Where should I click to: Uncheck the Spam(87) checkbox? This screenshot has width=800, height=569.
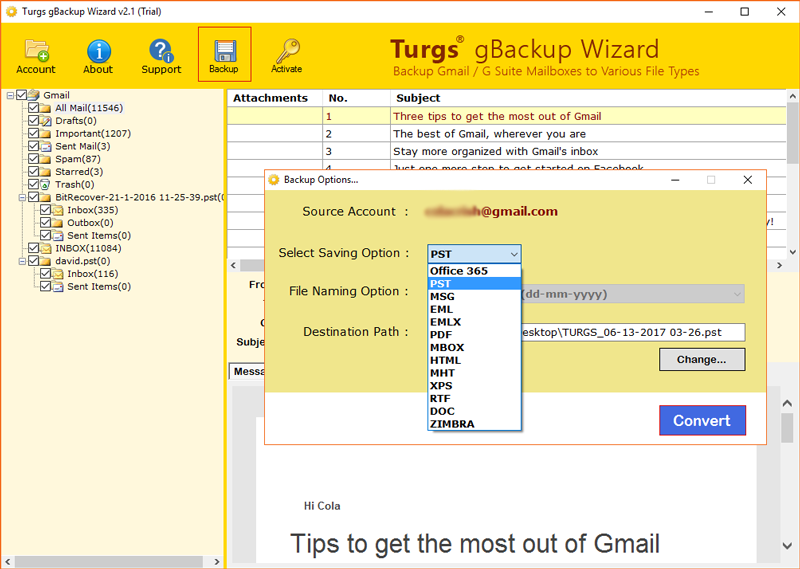[34, 159]
